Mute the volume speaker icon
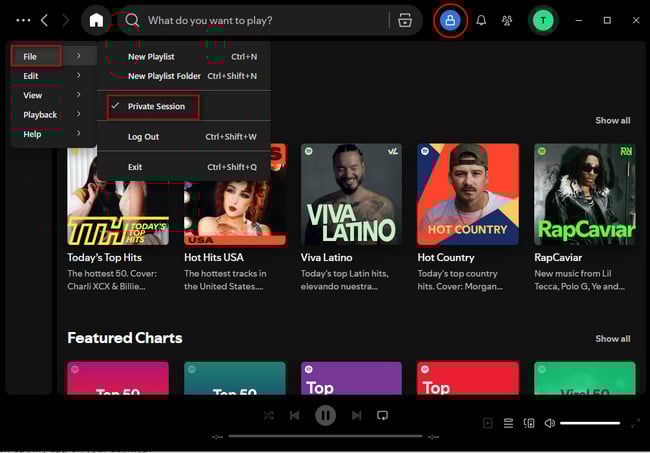This screenshot has height=453, width=650. point(550,423)
